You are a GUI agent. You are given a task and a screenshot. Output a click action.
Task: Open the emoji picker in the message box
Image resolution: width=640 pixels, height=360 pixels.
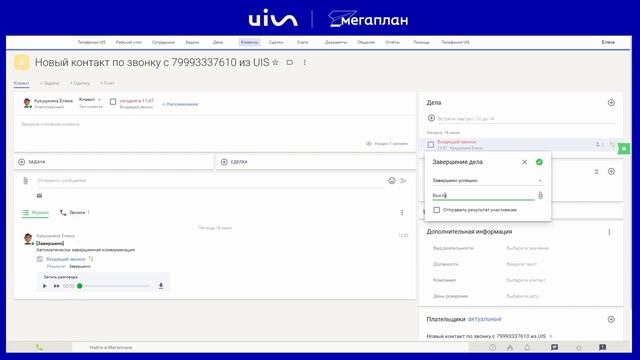392,180
